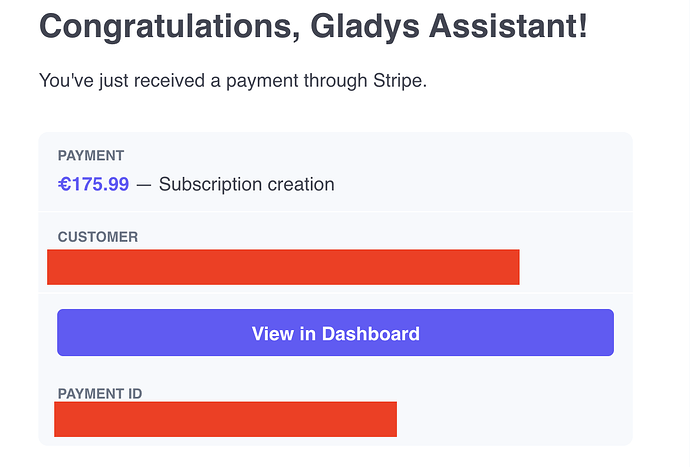690x467 pixels.
Task: Click the redacted customer details block
Action: pos(283,267)
